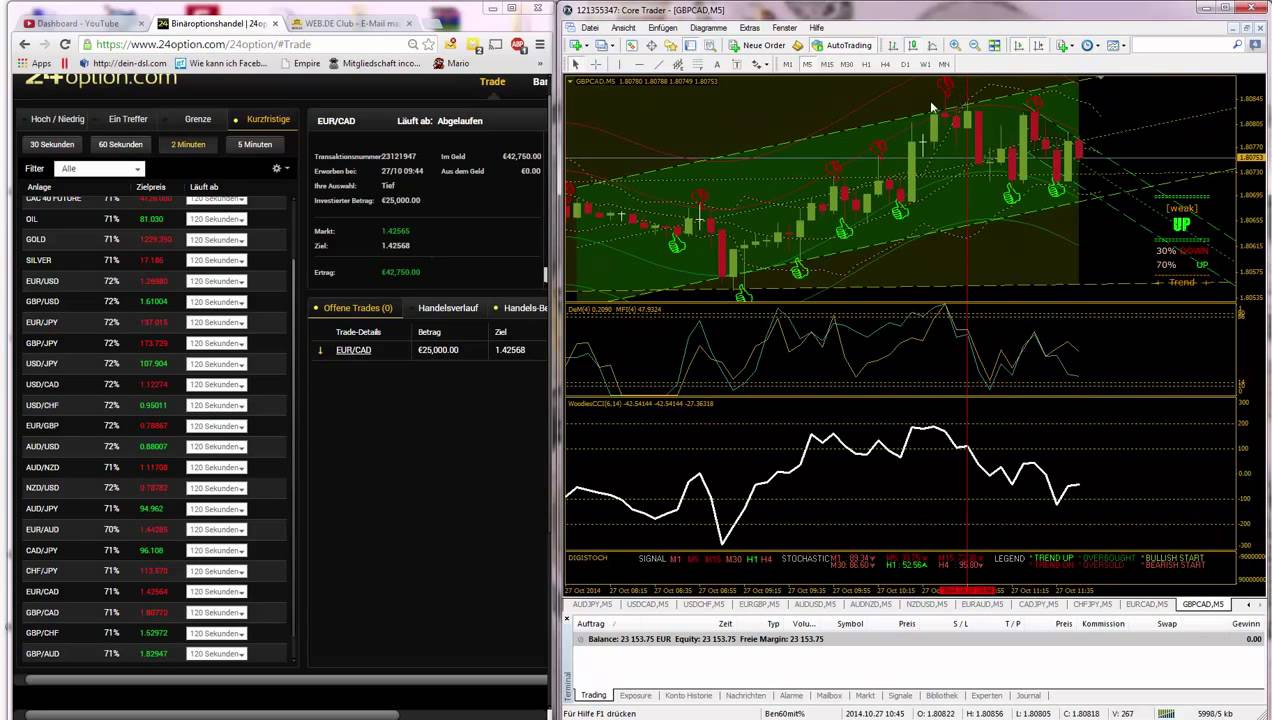Set timeframe to D1

pyautogui.click(x=905, y=64)
